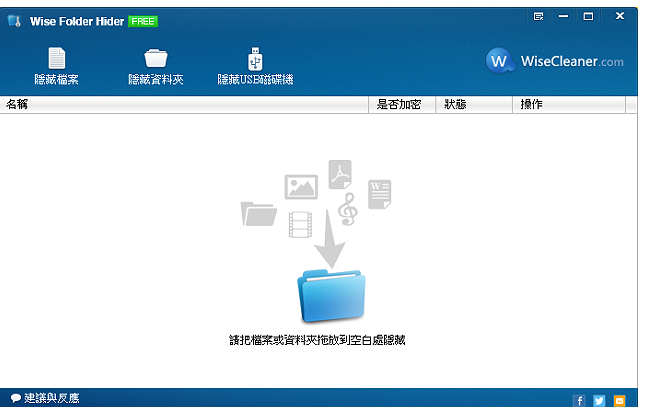The image size is (655, 407).
Task: Click the email icon in the status bar
Action: tap(619, 401)
